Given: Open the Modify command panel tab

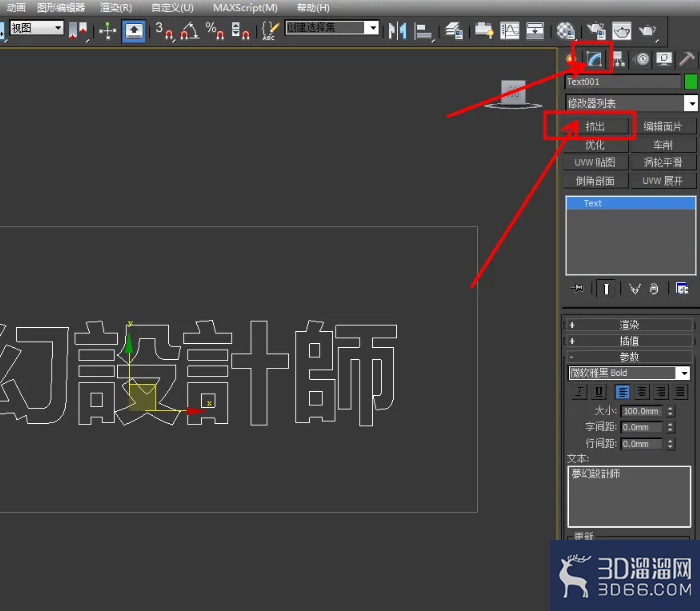Looking at the screenshot, I should pos(594,59).
